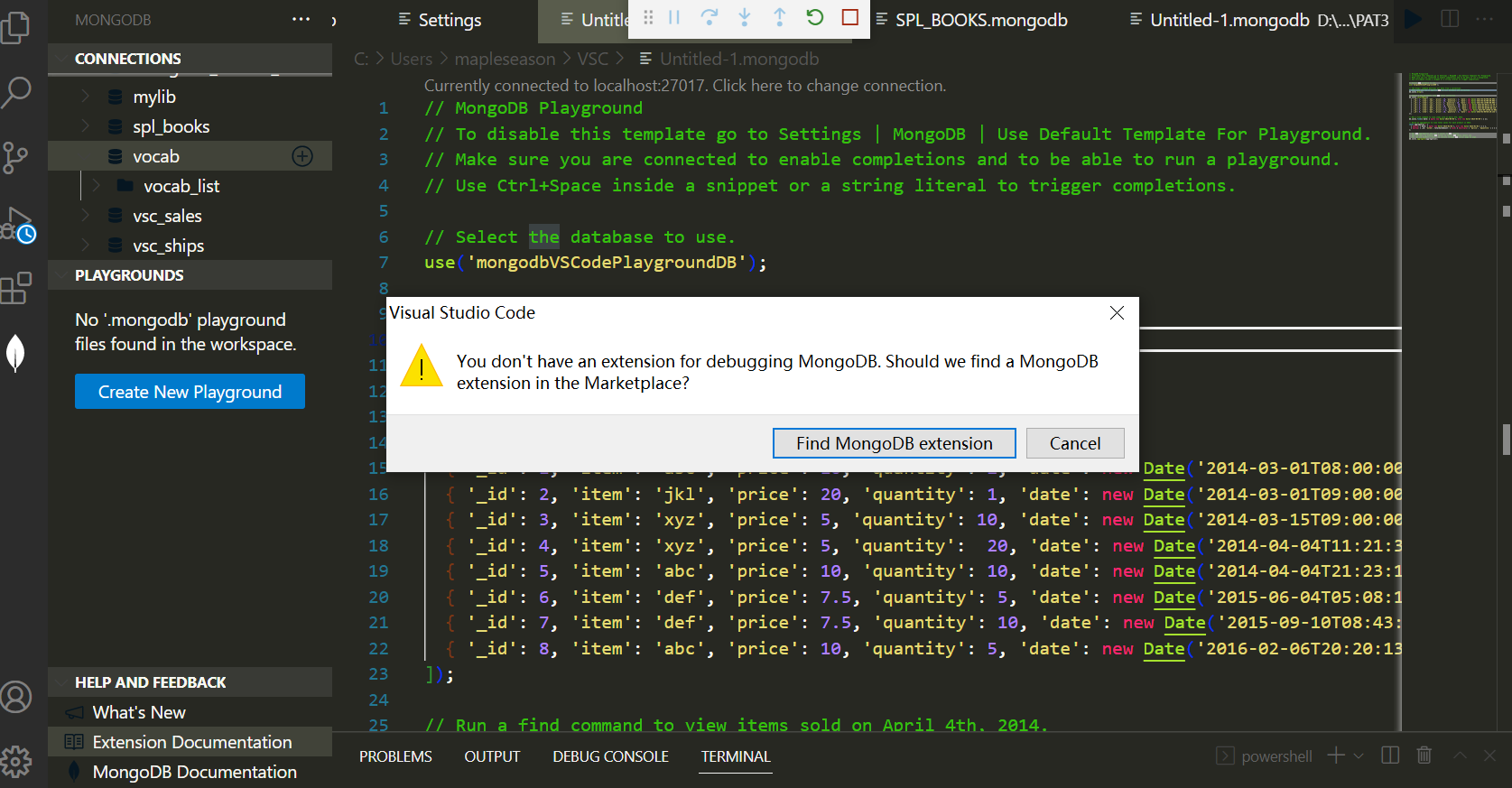Click Create New Playground button

click(x=190, y=392)
